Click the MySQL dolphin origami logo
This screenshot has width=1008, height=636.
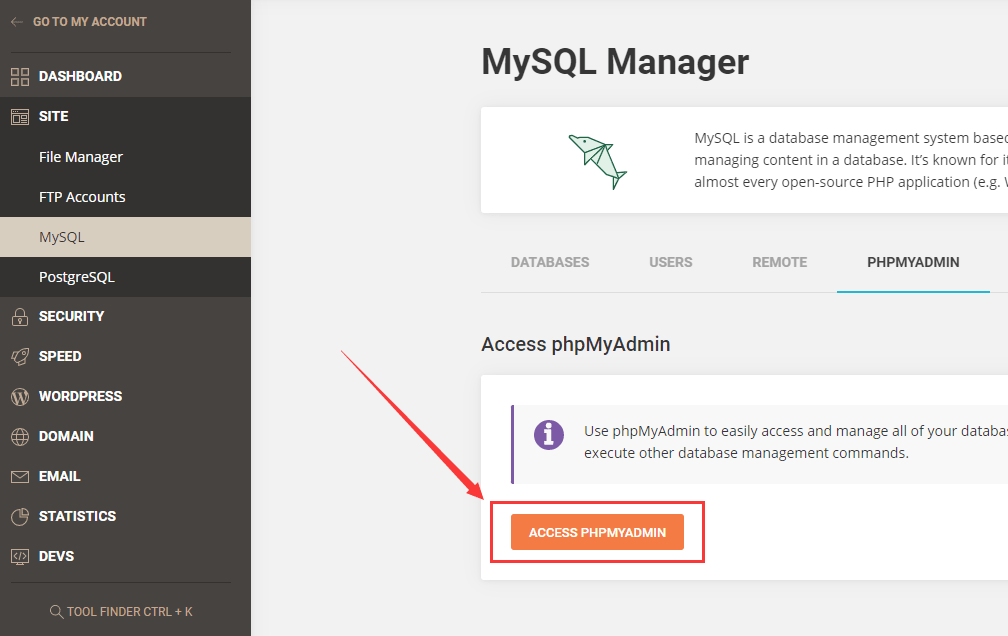point(597,161)
